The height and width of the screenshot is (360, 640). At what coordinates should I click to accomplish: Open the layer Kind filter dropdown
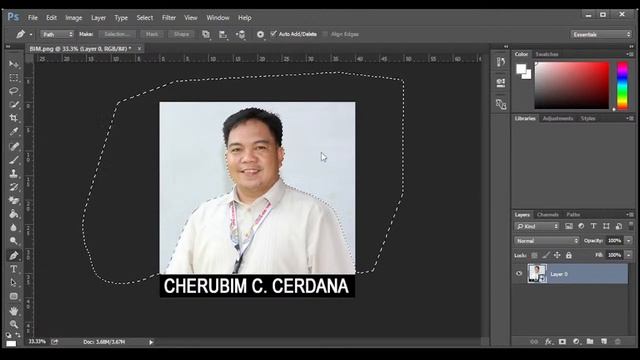coord(536,226)
